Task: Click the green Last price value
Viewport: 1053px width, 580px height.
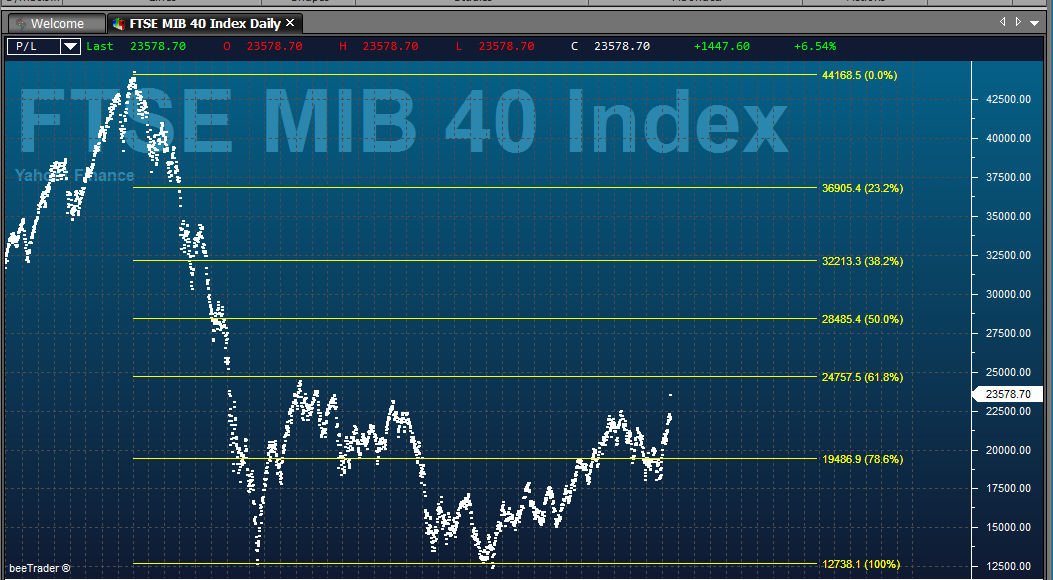Action: click(x=158, y=46)
